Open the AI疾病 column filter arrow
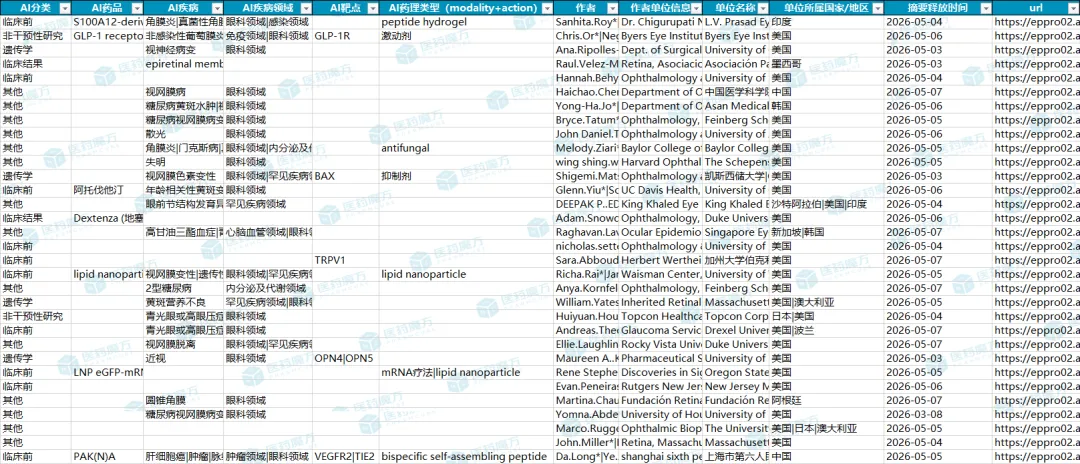 tap(216, 8)
